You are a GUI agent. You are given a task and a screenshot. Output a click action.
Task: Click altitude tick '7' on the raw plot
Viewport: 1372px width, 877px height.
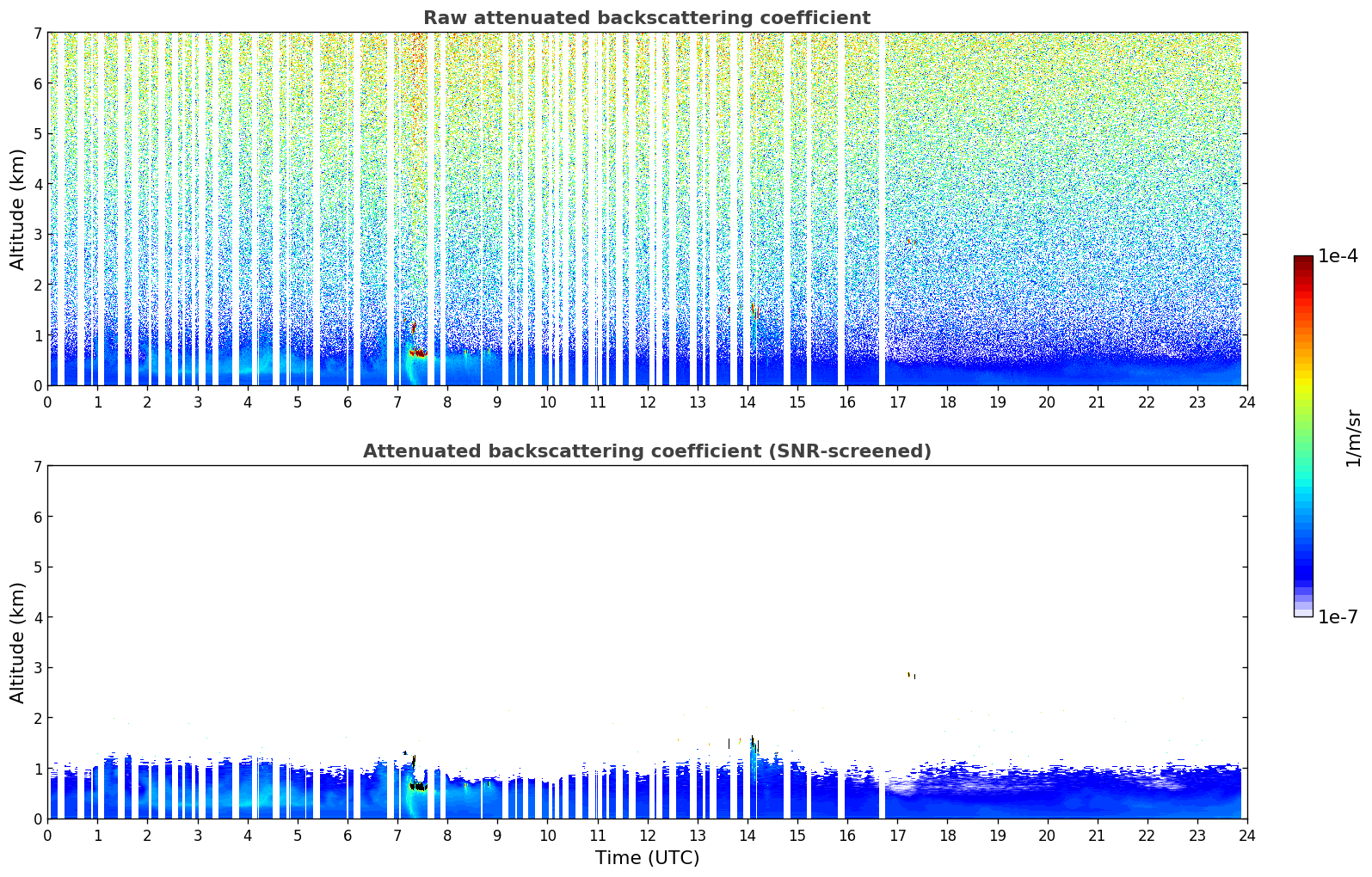tap(37, 33)
